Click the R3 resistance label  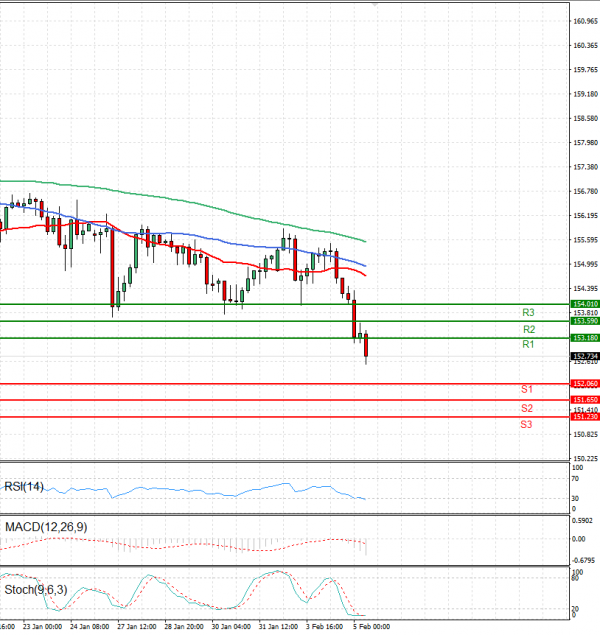pos(528,312)
